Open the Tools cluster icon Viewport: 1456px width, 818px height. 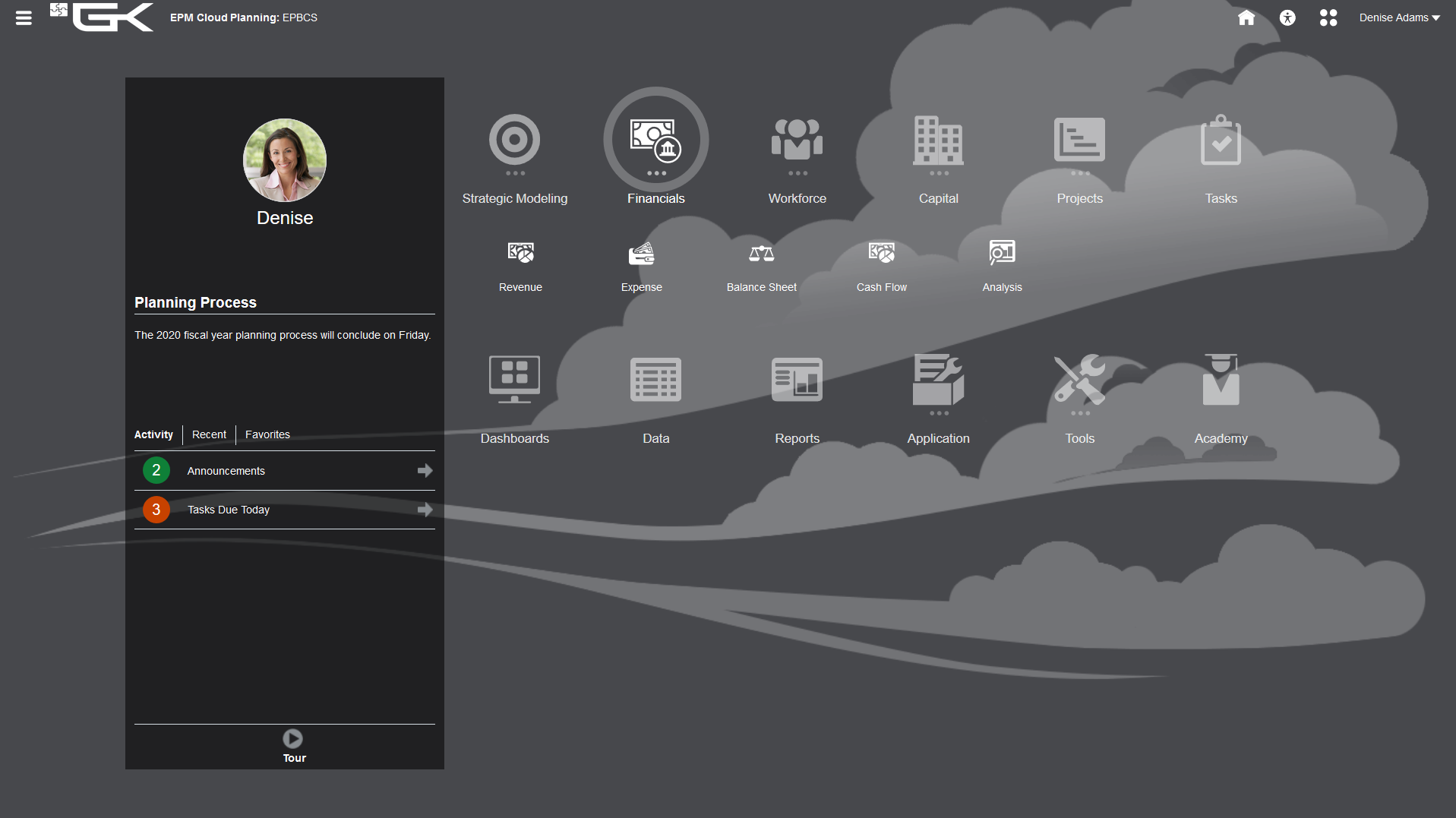(x=1080, y=379)
